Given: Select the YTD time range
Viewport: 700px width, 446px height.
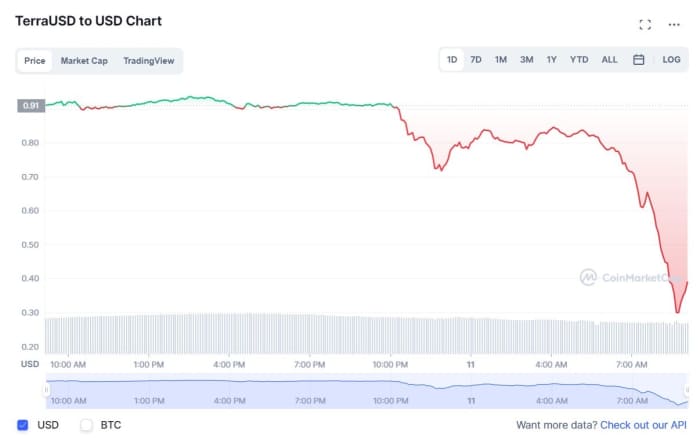Looking at the screenshot, I should pyautogui.click(x=579, y=60).
